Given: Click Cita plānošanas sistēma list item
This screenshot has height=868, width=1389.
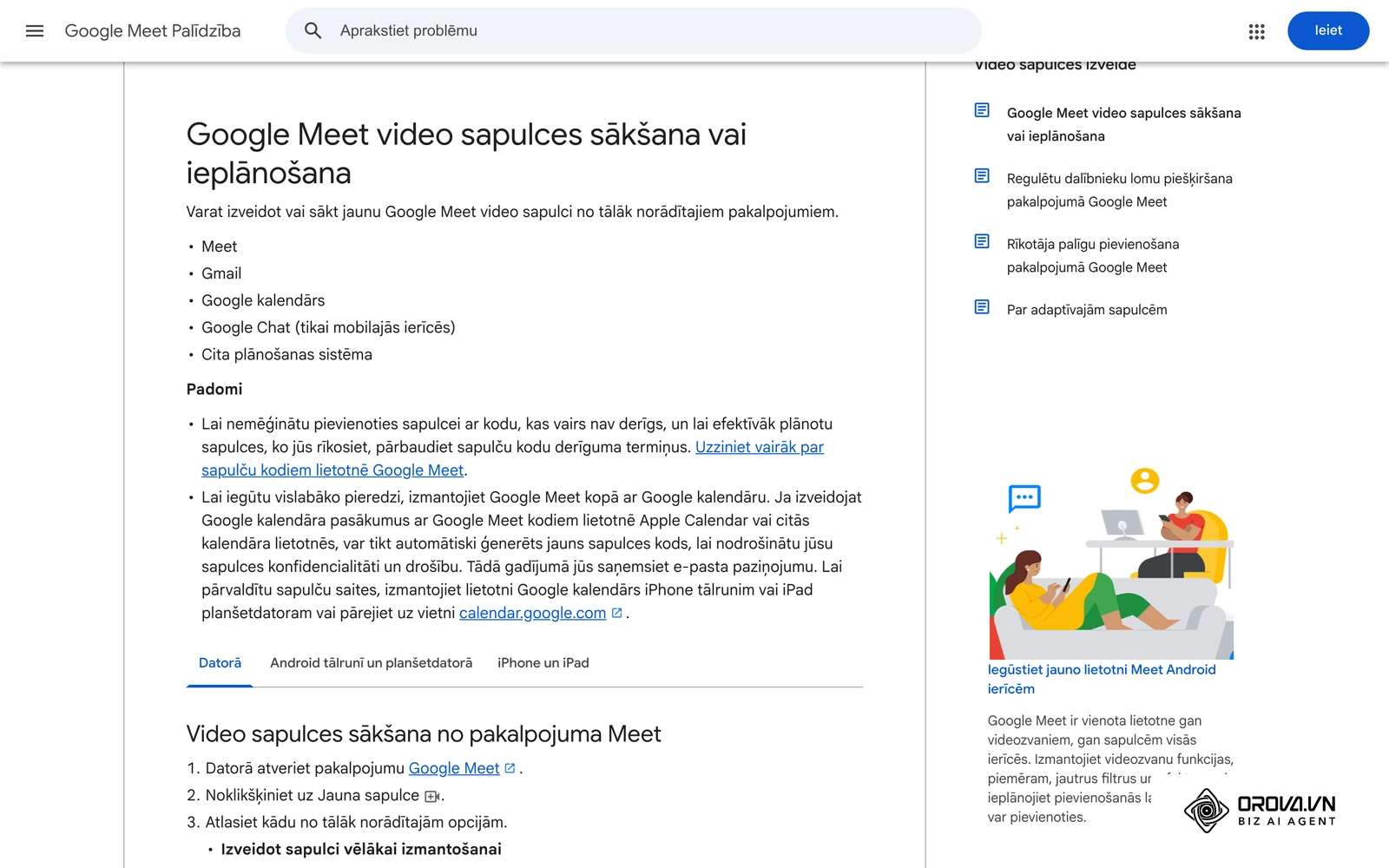Looking at the screenshot, I should [x=286, y=354].
